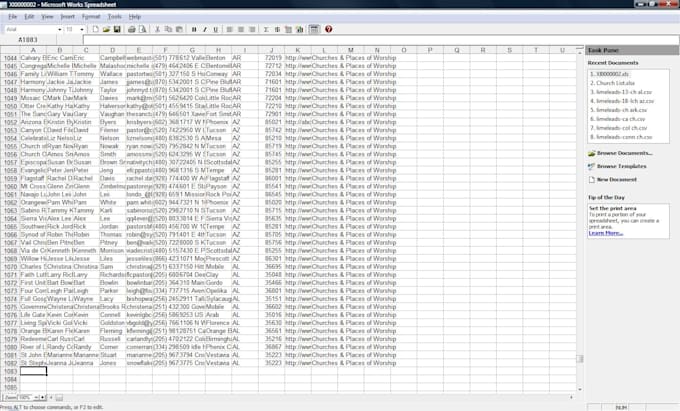The width and height of the screenshot is (680, 411).
Task: Click ZIP code 35223 in row 1081
Action: tap(273, 355)
